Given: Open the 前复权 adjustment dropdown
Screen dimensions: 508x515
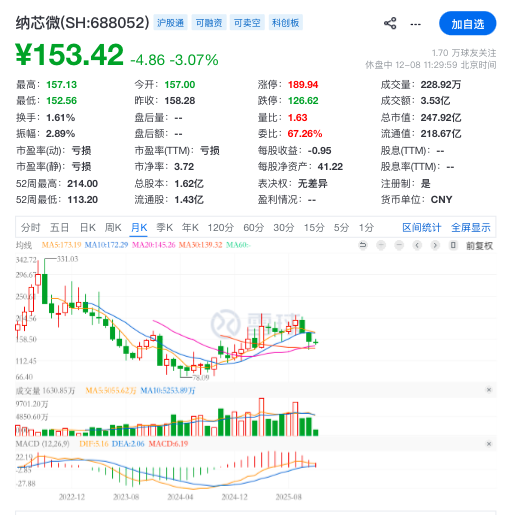Looking at the screenshot, I should click(x=479, y=246).
